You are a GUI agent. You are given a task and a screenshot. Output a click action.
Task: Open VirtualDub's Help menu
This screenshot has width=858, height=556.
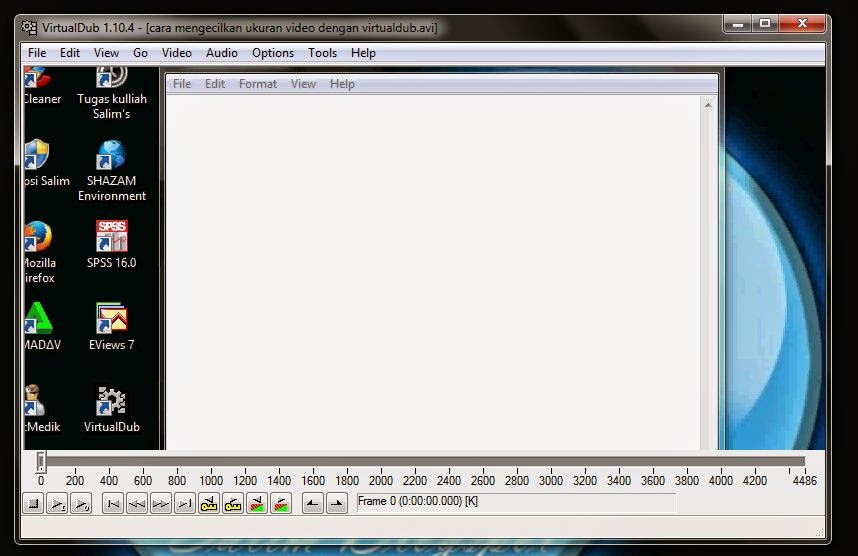tap(363, 53)
